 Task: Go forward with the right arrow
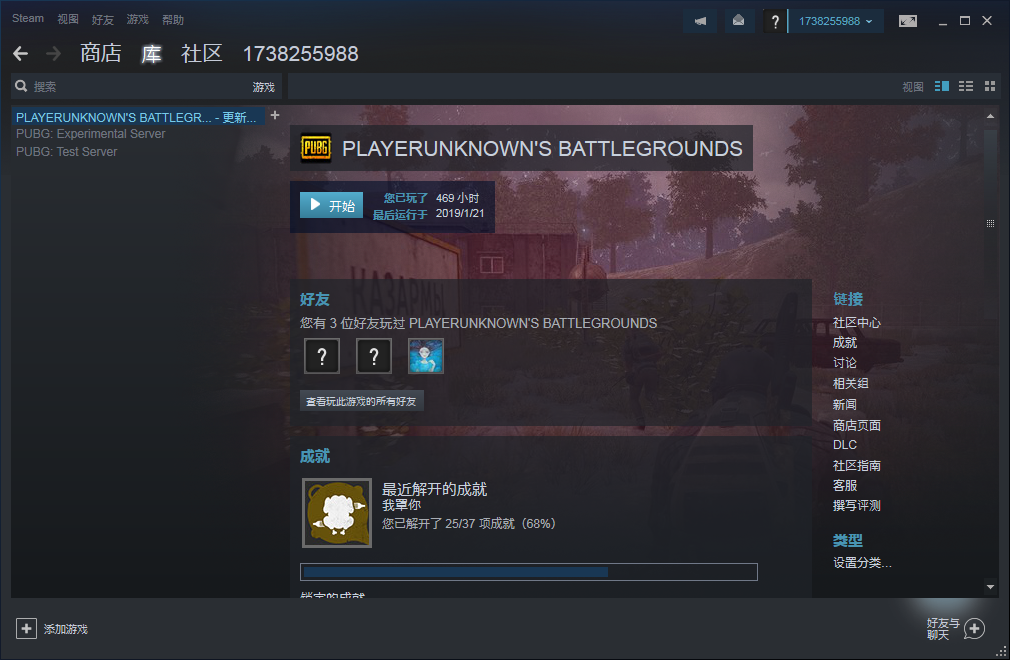tap(53, 53)
